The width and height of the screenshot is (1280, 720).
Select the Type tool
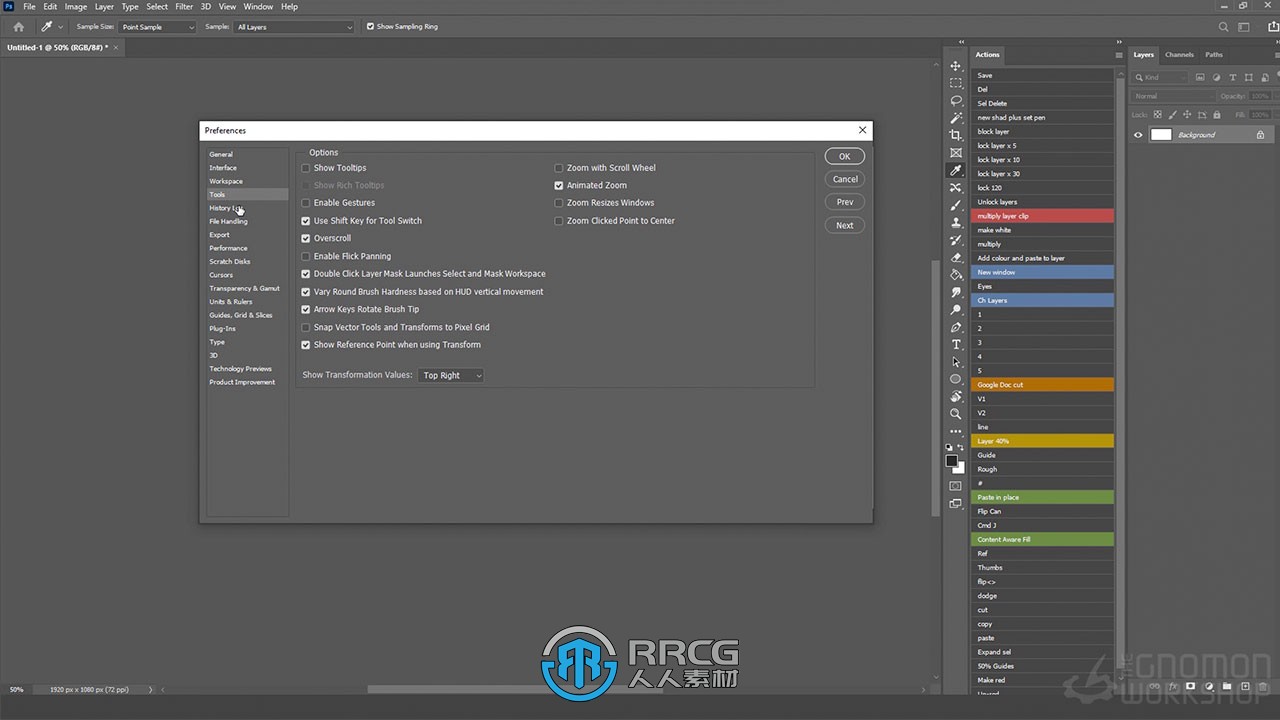pyautogui.click(x=956, y=344)
